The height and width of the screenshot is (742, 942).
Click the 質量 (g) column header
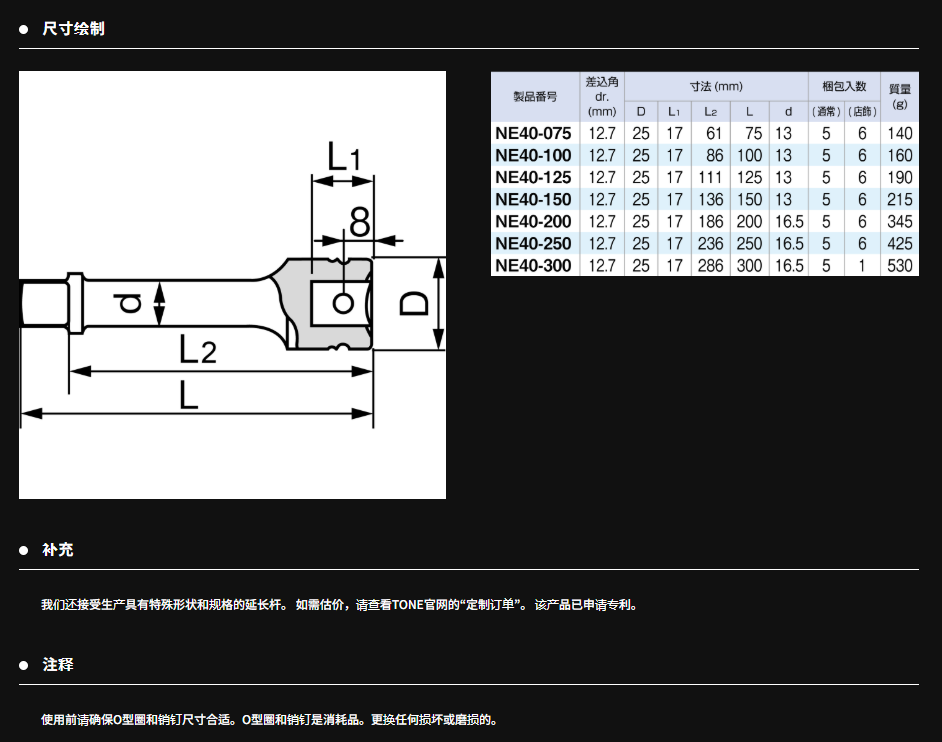click(x=899, y=96)
